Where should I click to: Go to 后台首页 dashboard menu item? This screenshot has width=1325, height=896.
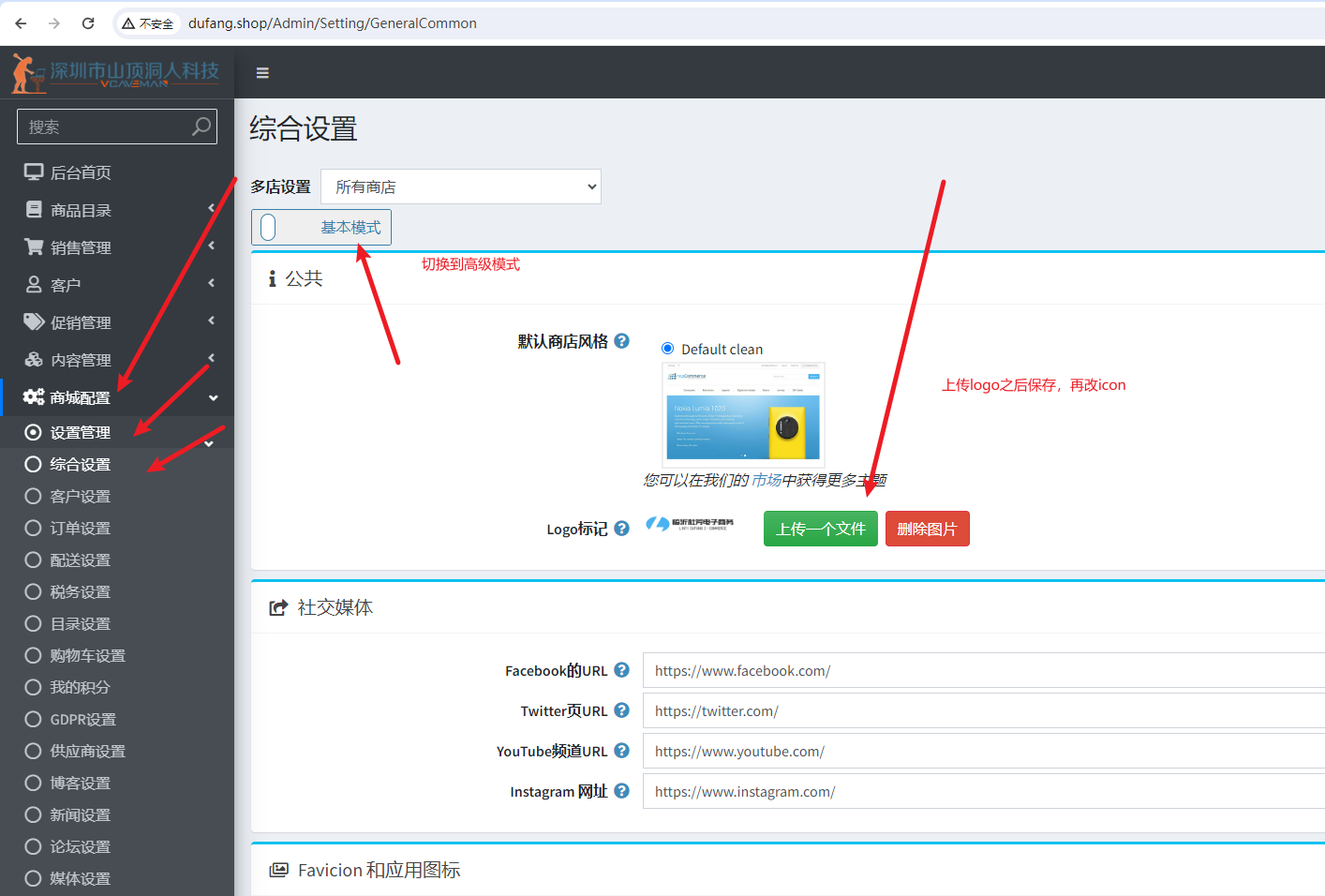tap(81, 172)
